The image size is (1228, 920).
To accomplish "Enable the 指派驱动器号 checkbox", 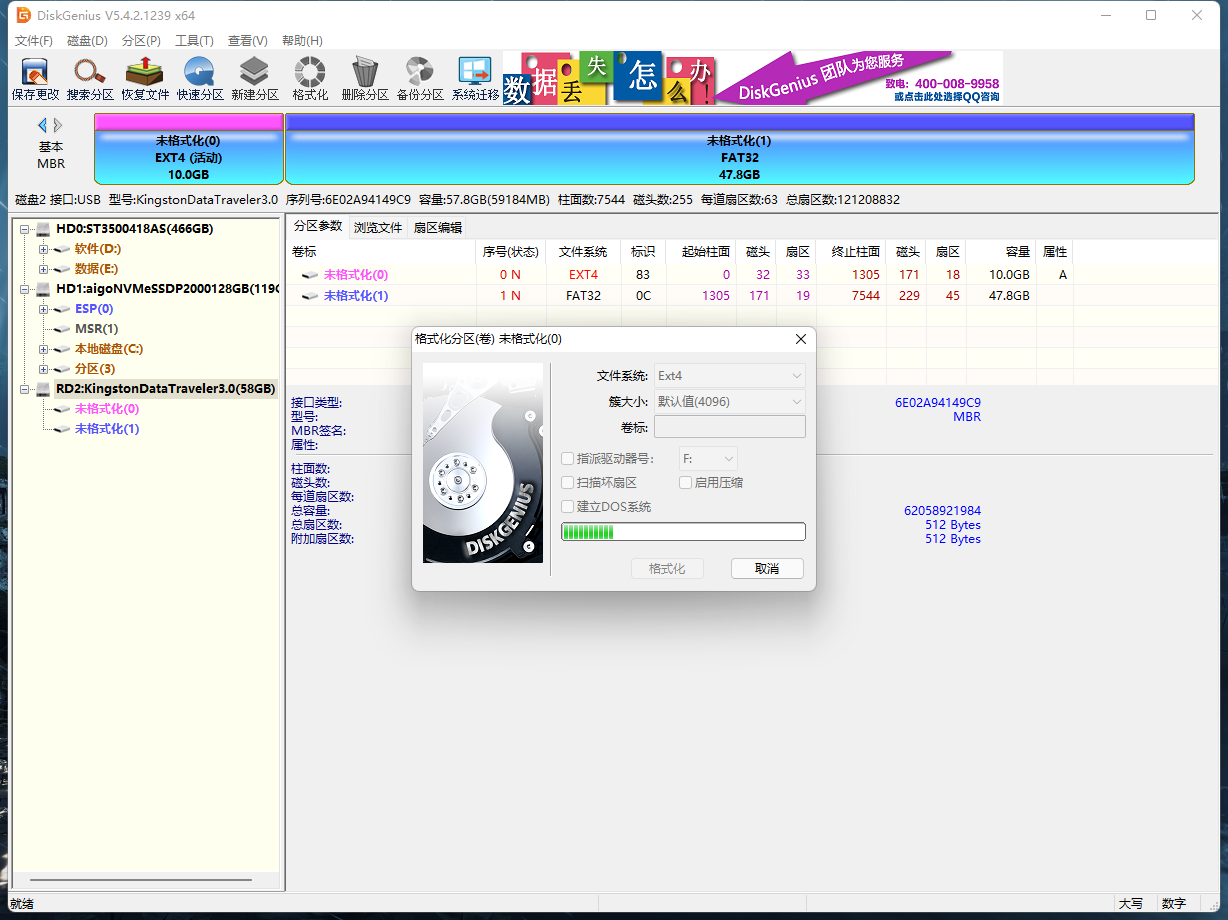I will coord(568,459).
